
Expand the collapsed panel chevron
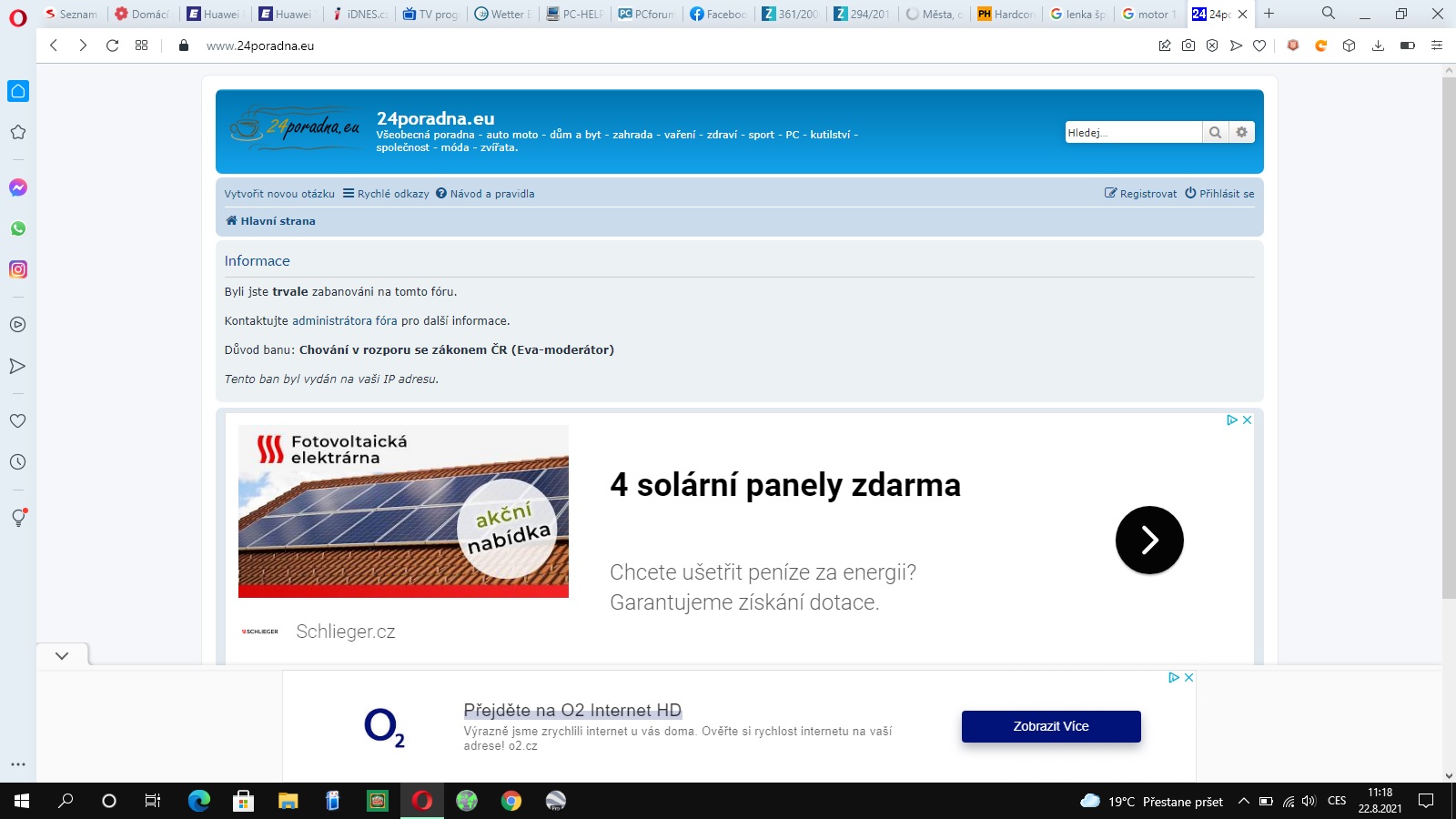coord(62,655)
